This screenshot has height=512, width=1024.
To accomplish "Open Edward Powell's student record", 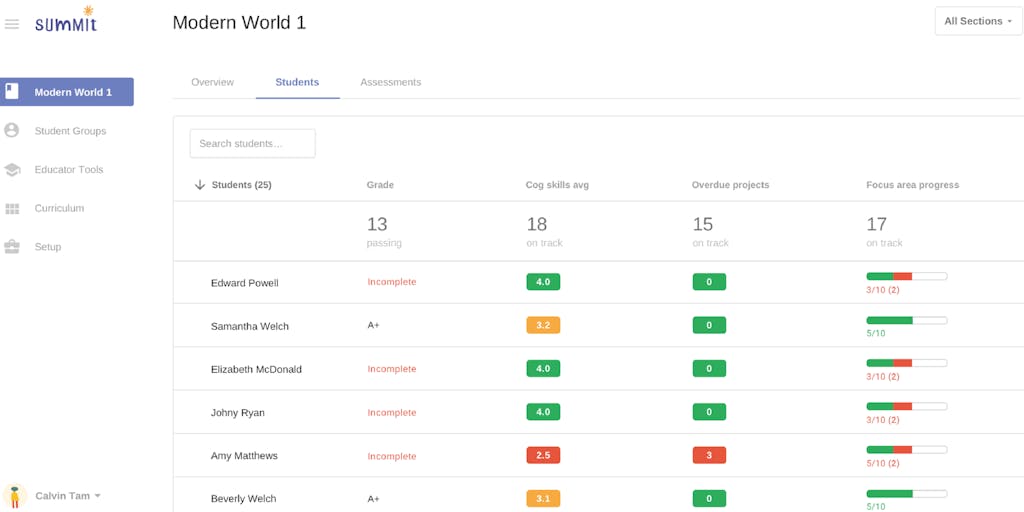I will (244, 283).
